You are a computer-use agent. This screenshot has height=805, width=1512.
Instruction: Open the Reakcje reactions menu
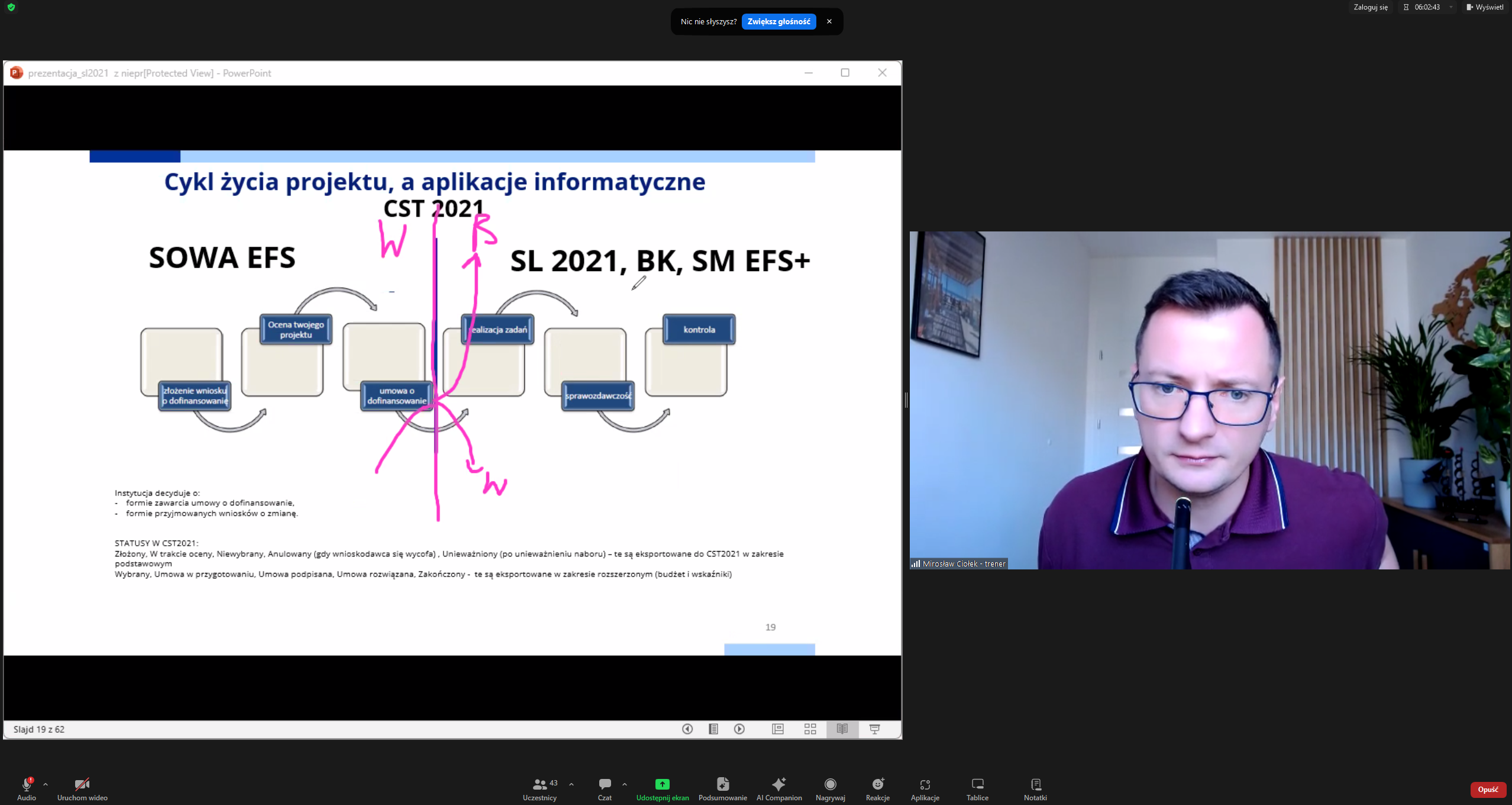(x=877, y=784)
